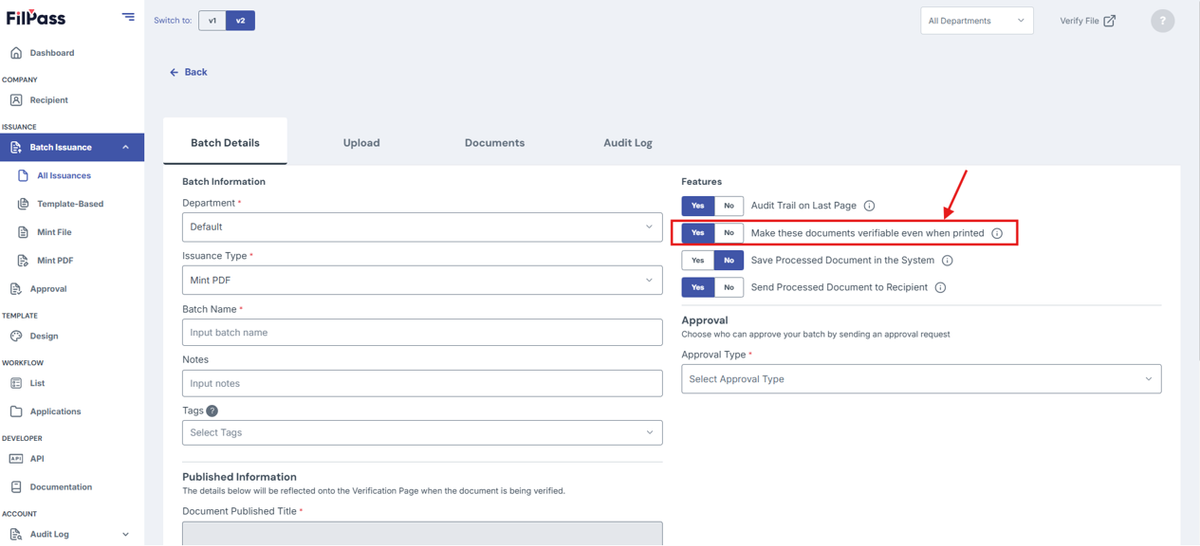Viewport: 1200px width, 546px height.
Task: Open the All Departments dropdown
Action: click(x=977, y=21)
